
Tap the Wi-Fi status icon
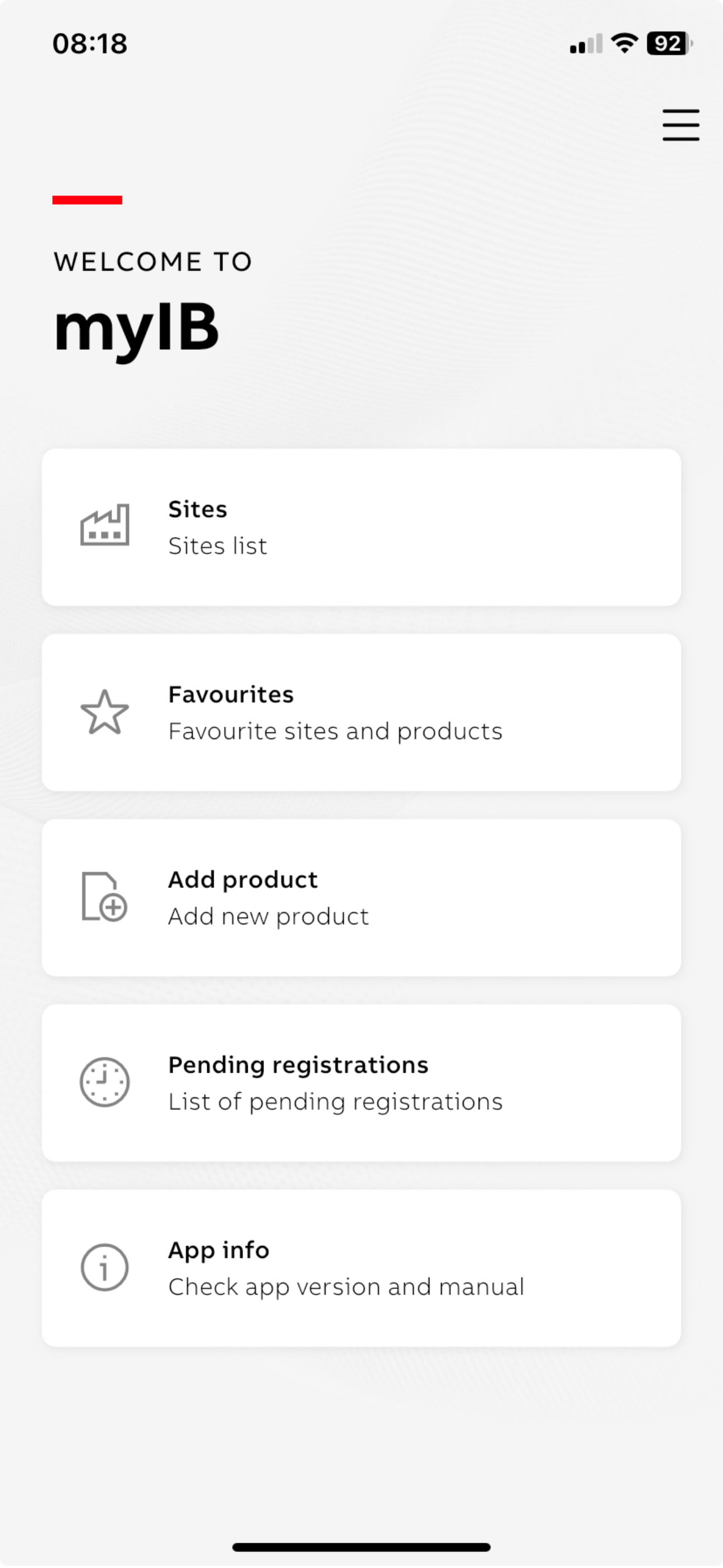(624, 43)
